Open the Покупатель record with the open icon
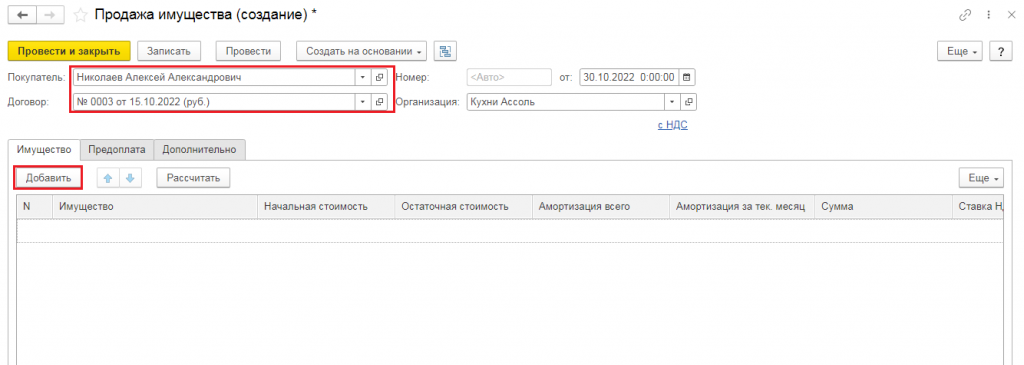Screen dimensions: 1024x365 click(x=379, y=77)
